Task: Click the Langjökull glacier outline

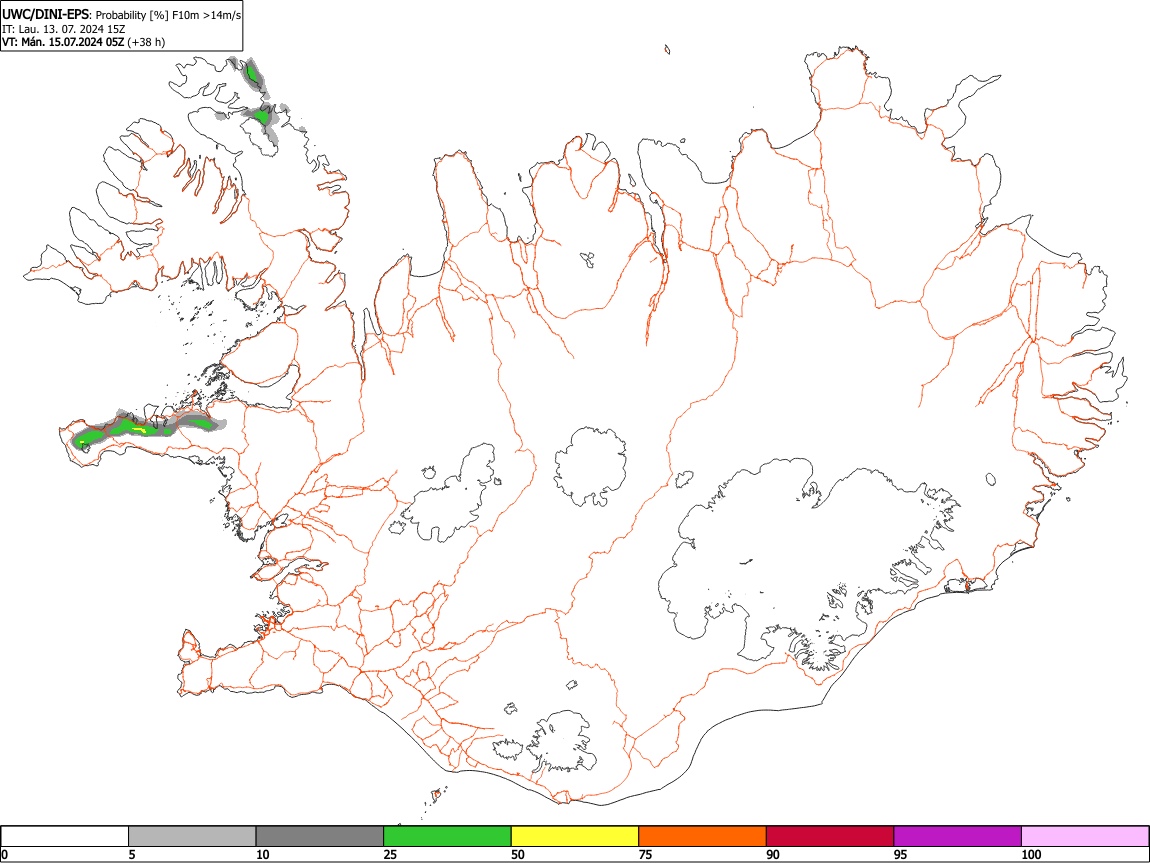Action: 451,495
